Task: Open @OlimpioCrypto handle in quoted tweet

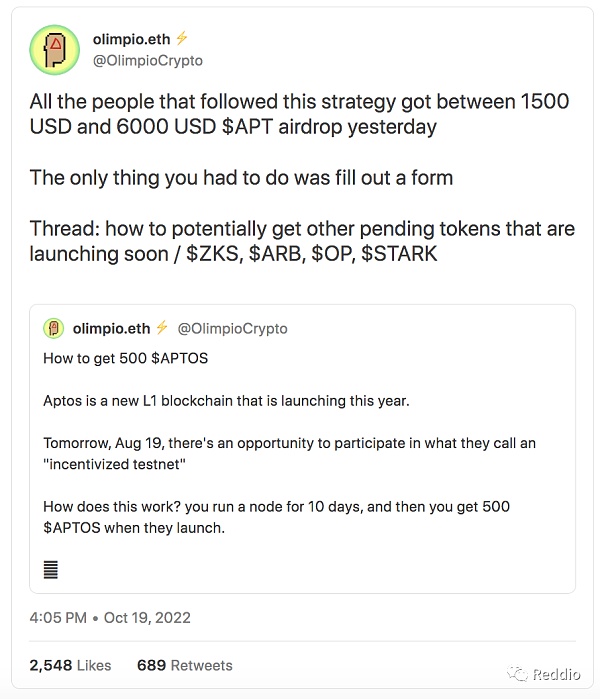Action: click(231, 328)
